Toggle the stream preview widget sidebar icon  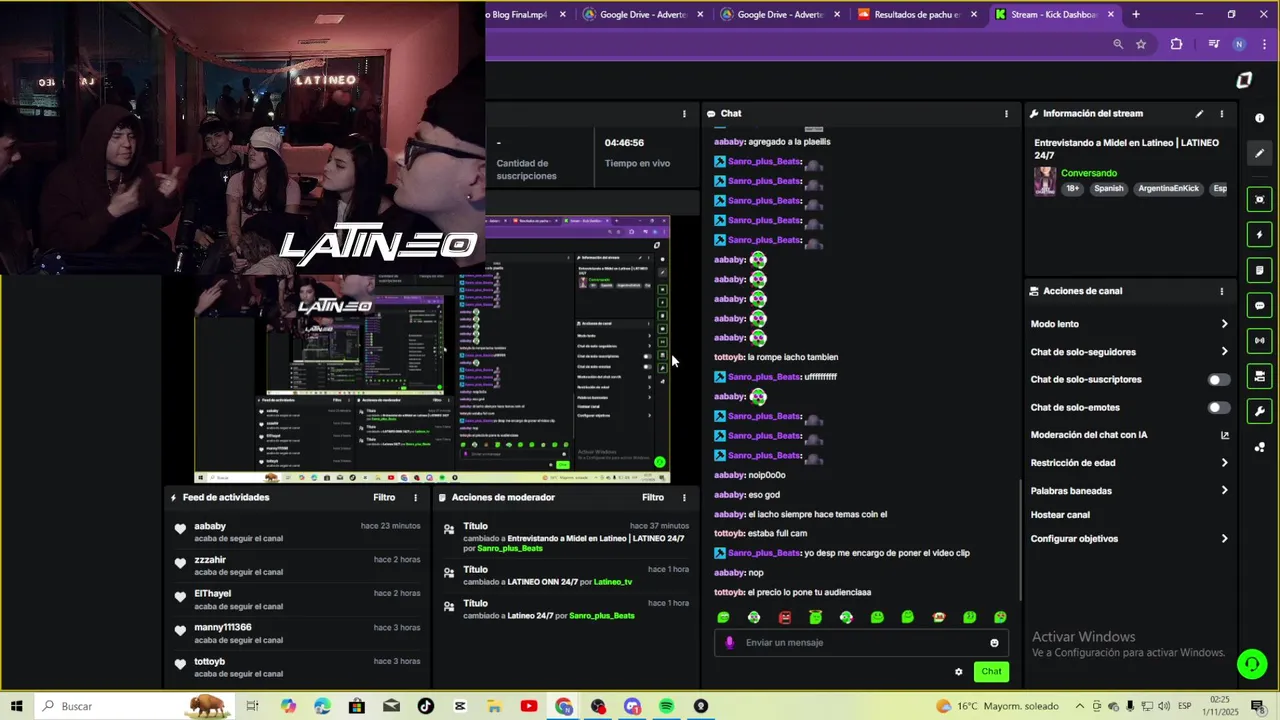point(1259,199)
